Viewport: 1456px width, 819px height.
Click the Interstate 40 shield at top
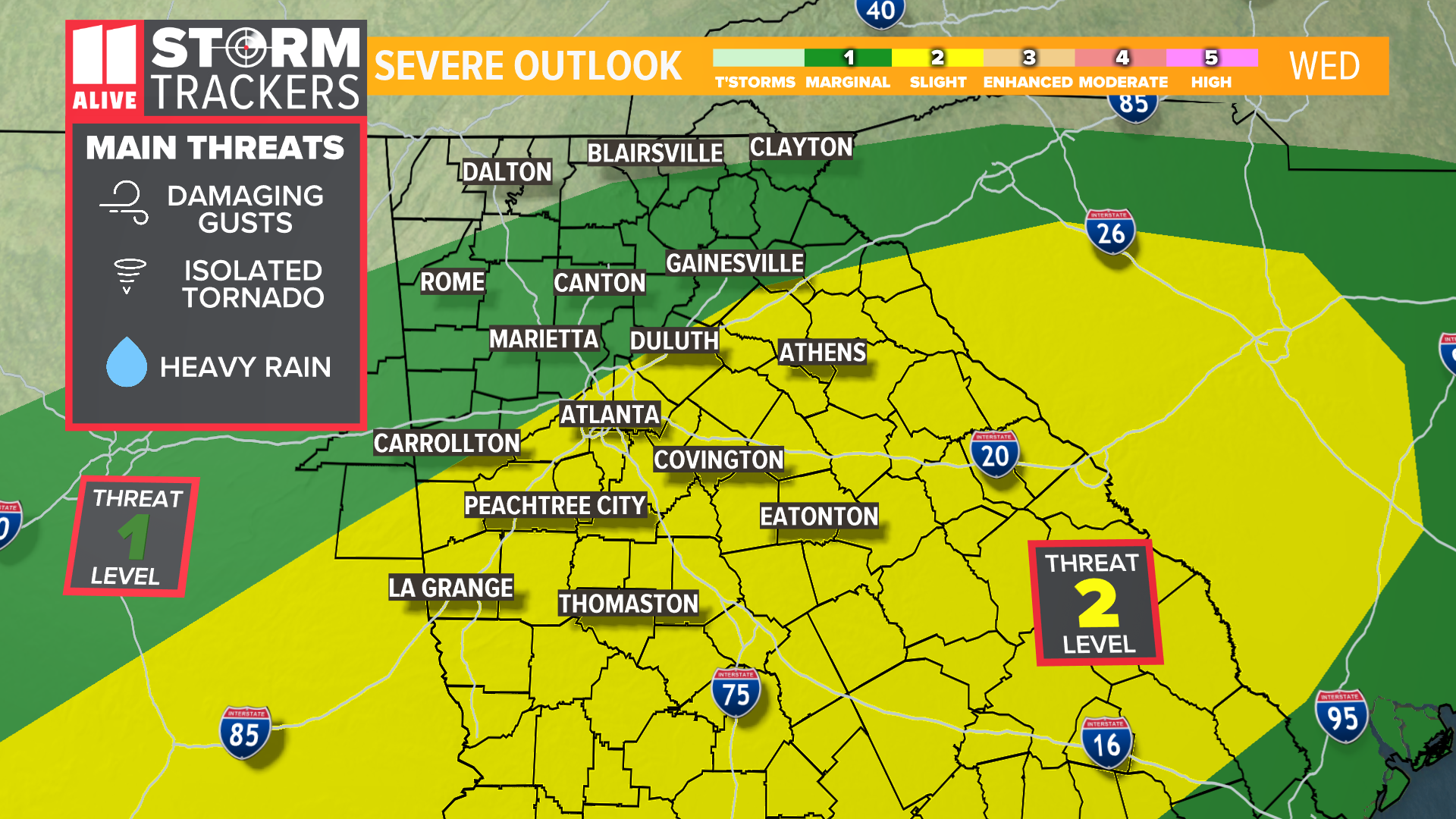880,13
